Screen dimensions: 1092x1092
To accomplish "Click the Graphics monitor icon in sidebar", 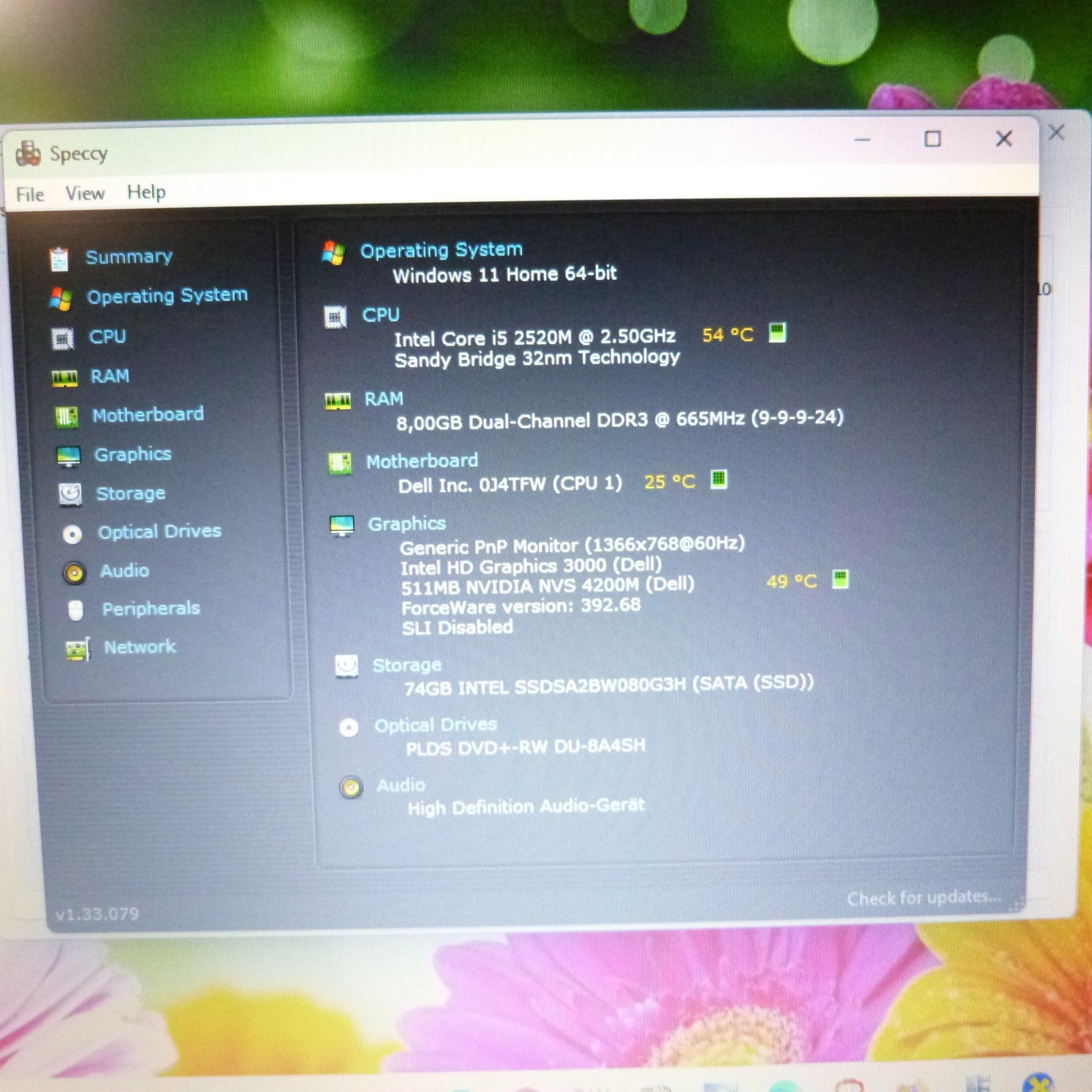I will coord(69,456).
